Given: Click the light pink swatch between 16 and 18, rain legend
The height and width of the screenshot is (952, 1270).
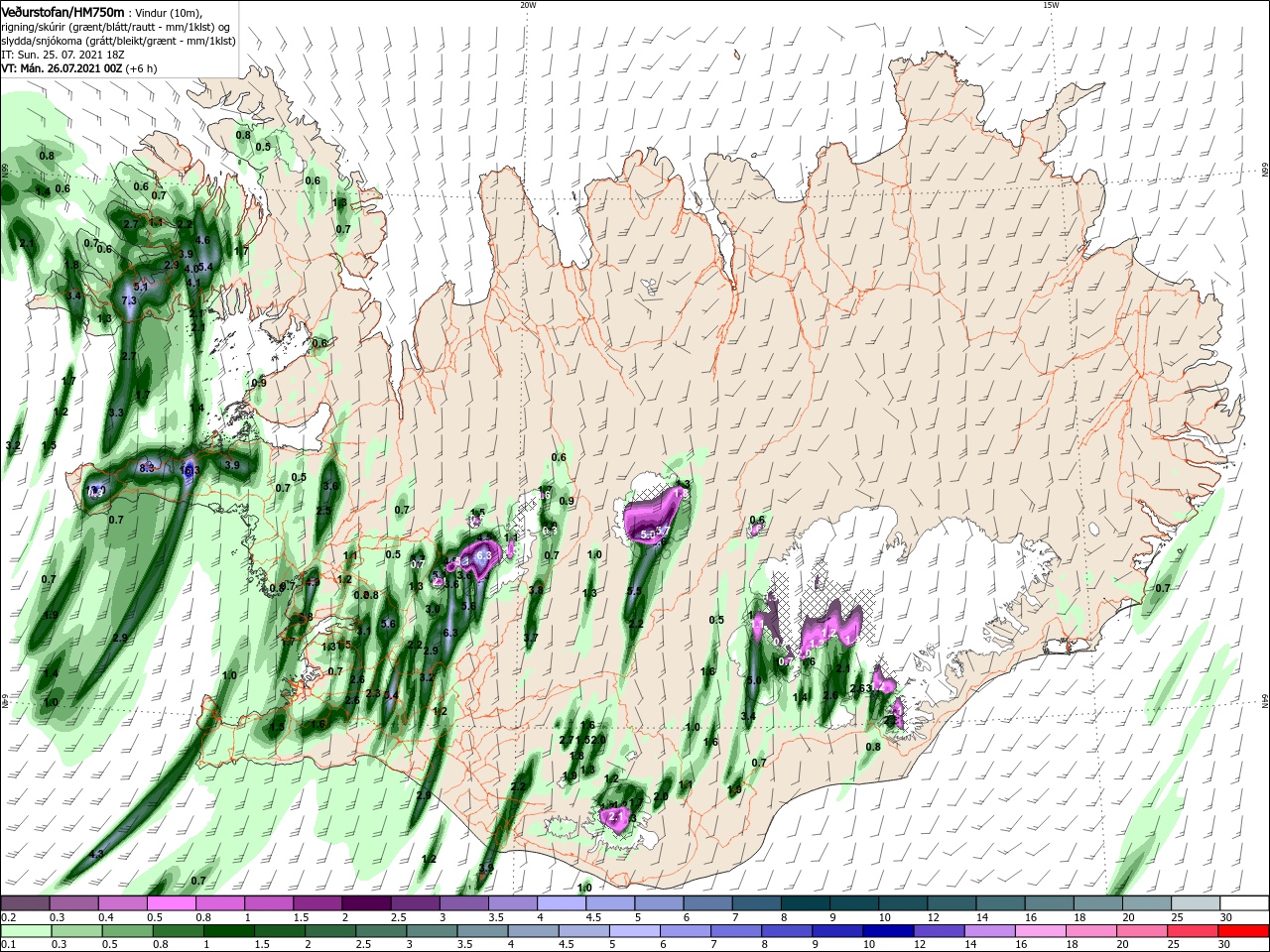Looking at the screenshot, I should (x=1041, y=930).
